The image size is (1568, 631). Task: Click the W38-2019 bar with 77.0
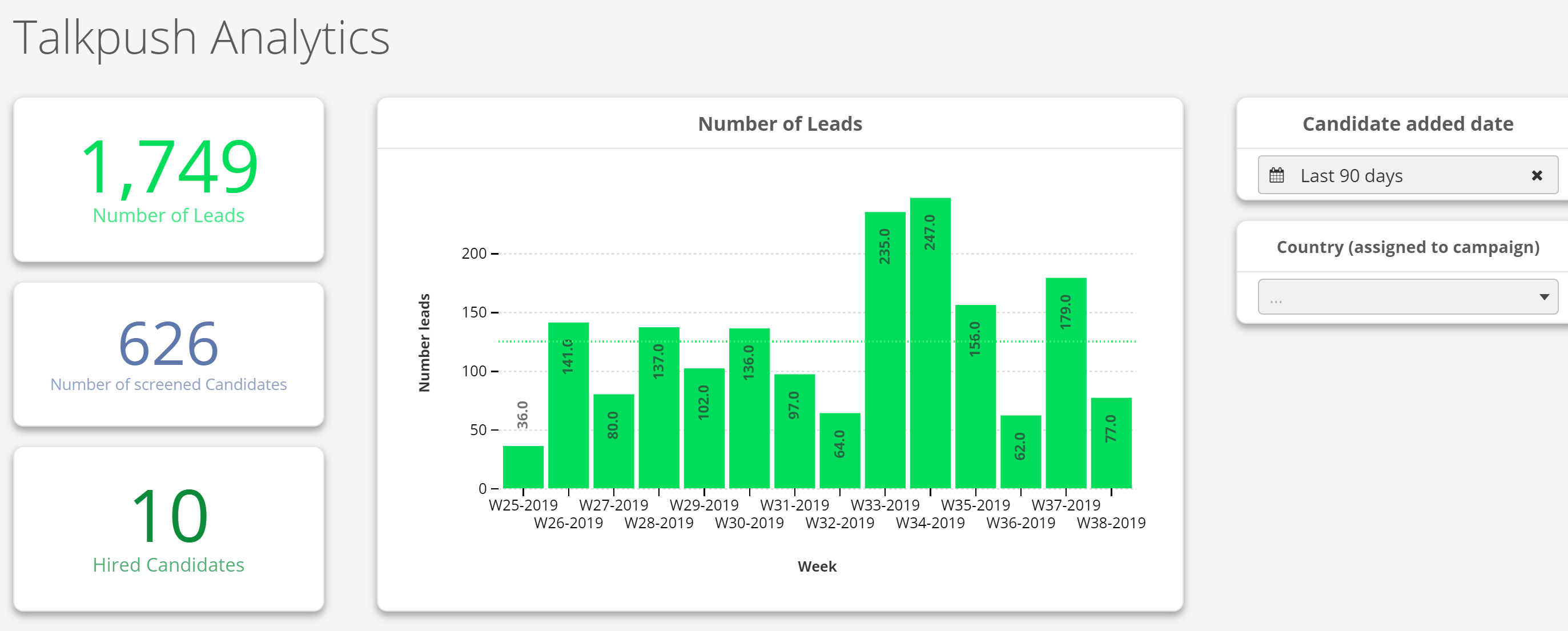[1111, 443]
